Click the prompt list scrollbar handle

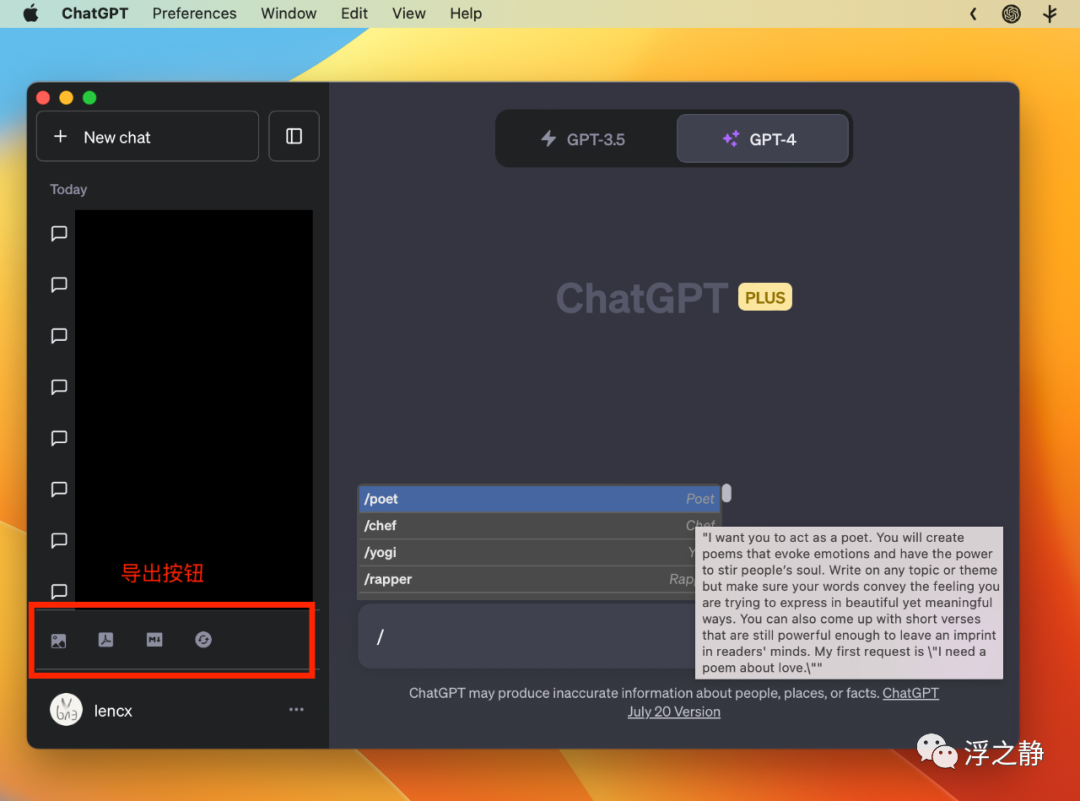(727, 493)
